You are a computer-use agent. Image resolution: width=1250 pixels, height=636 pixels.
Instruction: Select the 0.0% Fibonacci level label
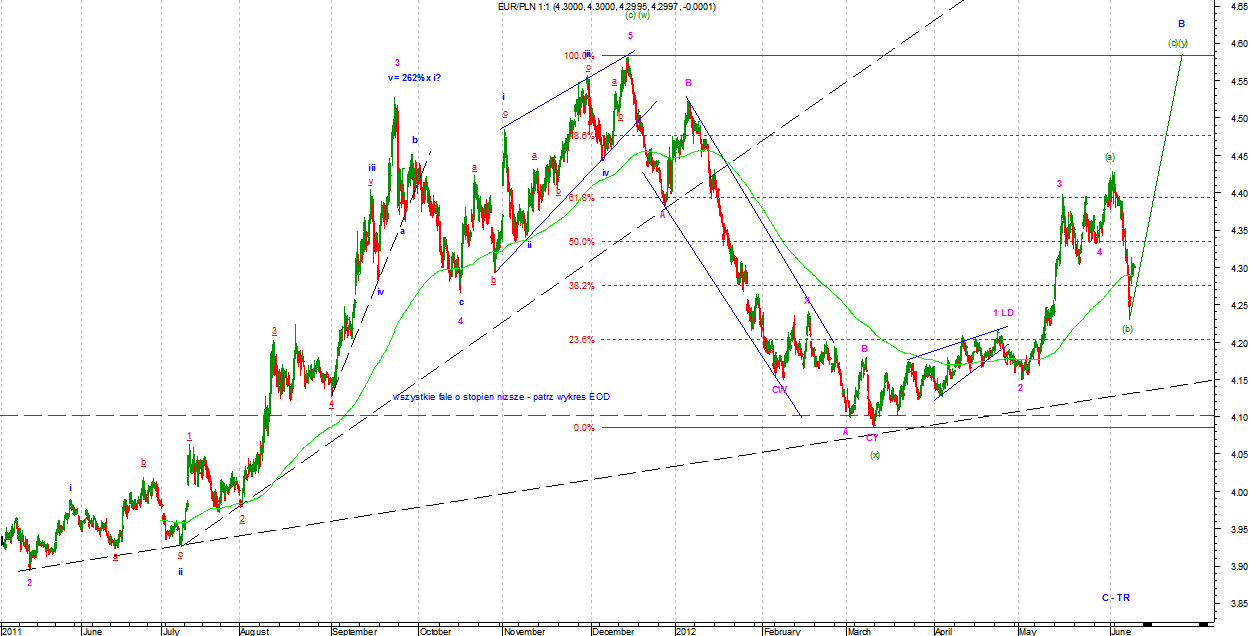coord(584,428)
